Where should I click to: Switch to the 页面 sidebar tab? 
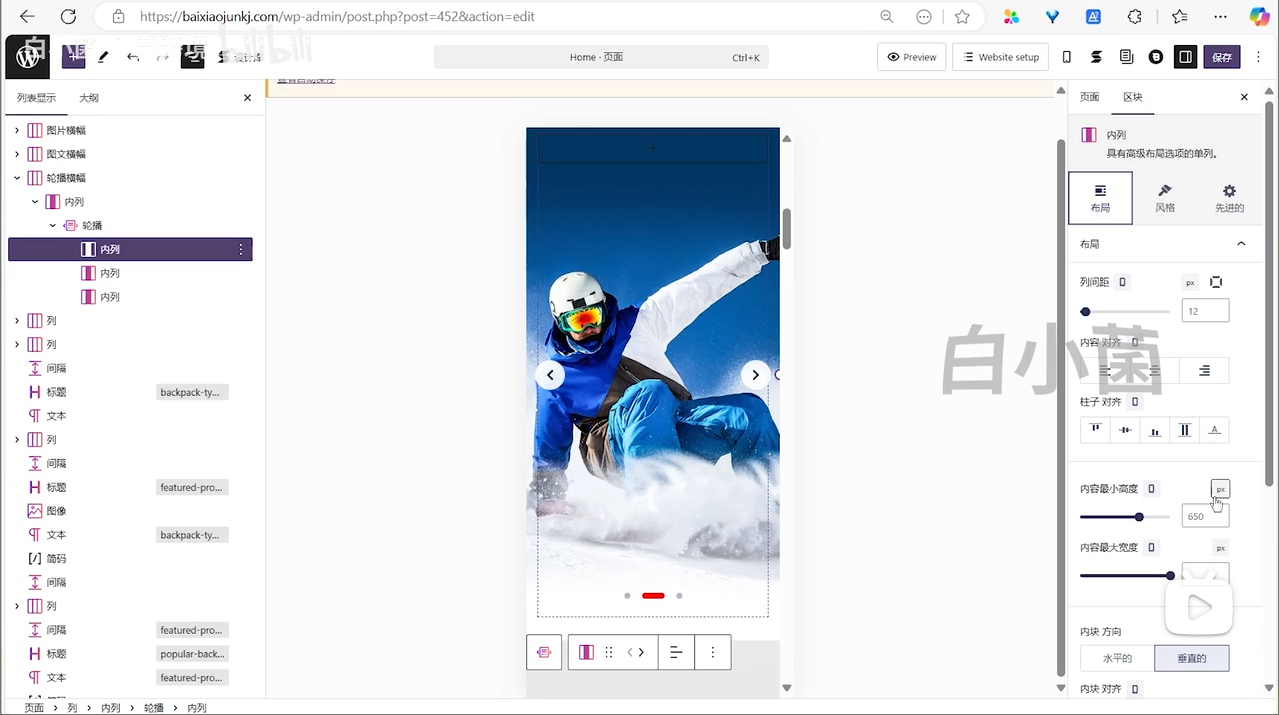coord(1090,97)
